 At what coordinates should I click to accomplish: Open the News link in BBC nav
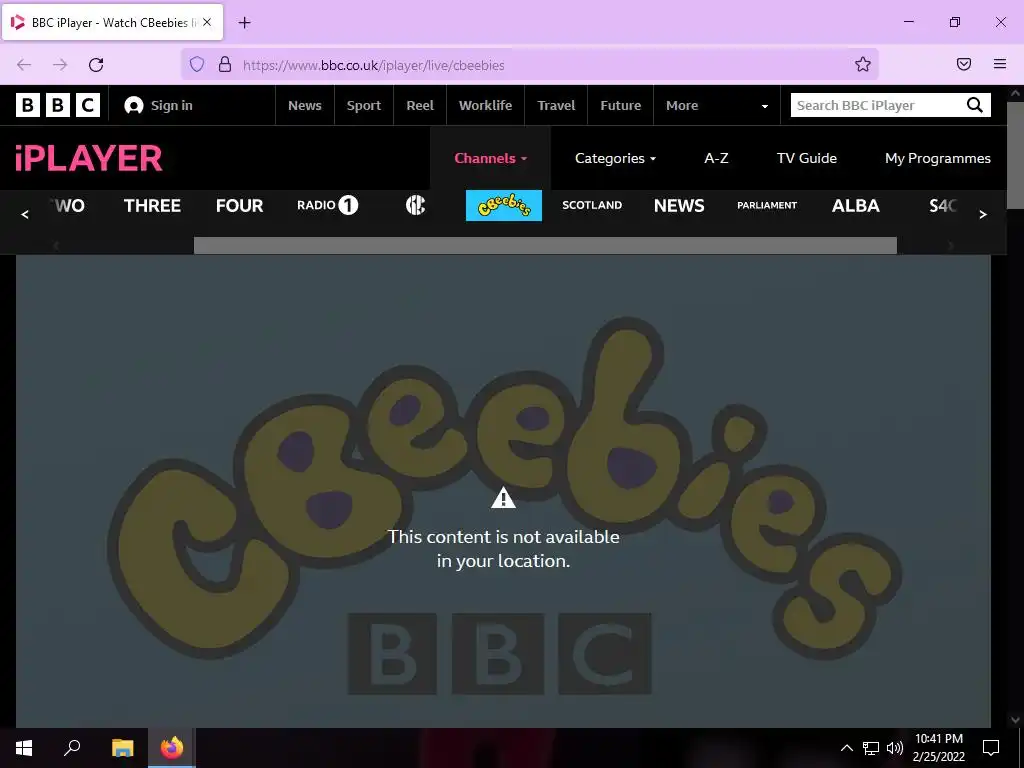click(305, 105)
